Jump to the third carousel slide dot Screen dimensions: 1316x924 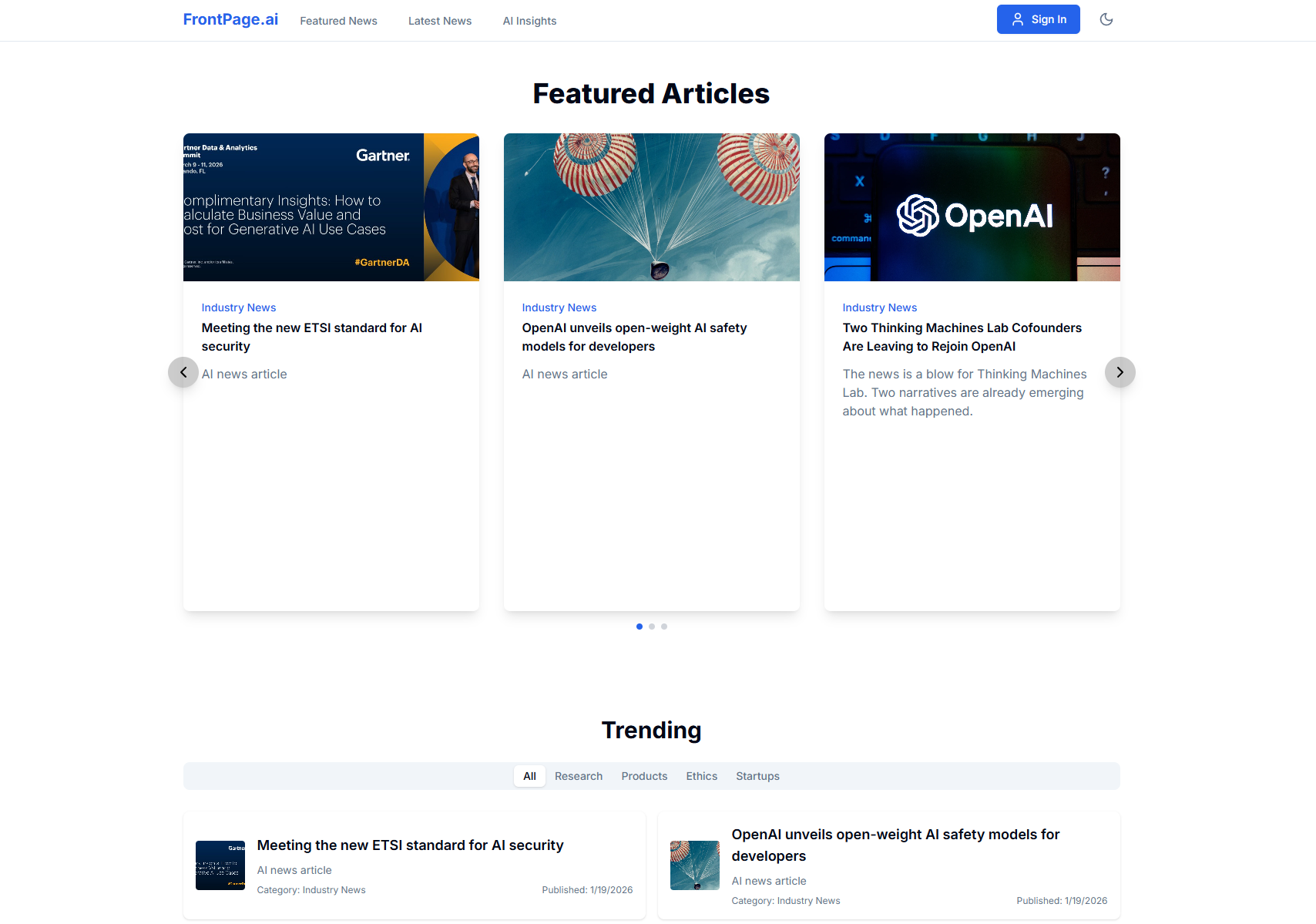tap(664, 627)
